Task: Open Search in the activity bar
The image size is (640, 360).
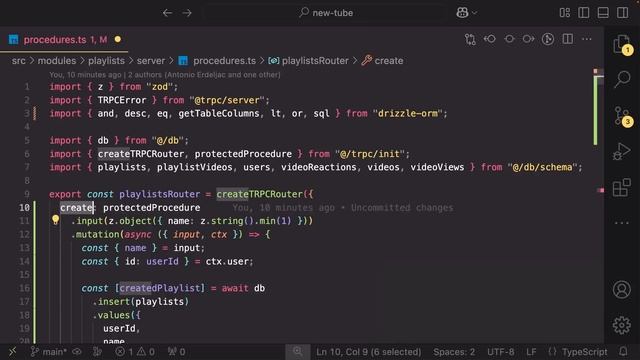Action: point(622,79)
